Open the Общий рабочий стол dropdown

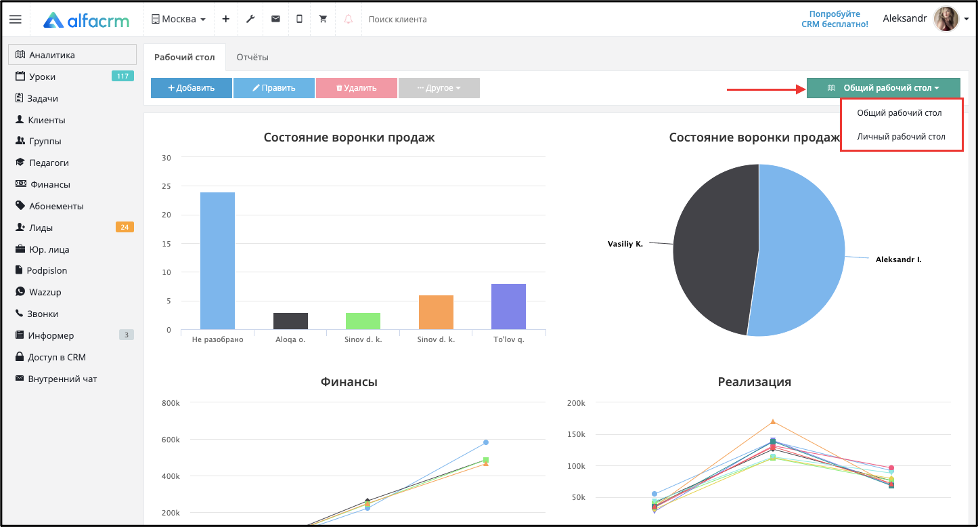pyautogui.click(x=883, y=88)
